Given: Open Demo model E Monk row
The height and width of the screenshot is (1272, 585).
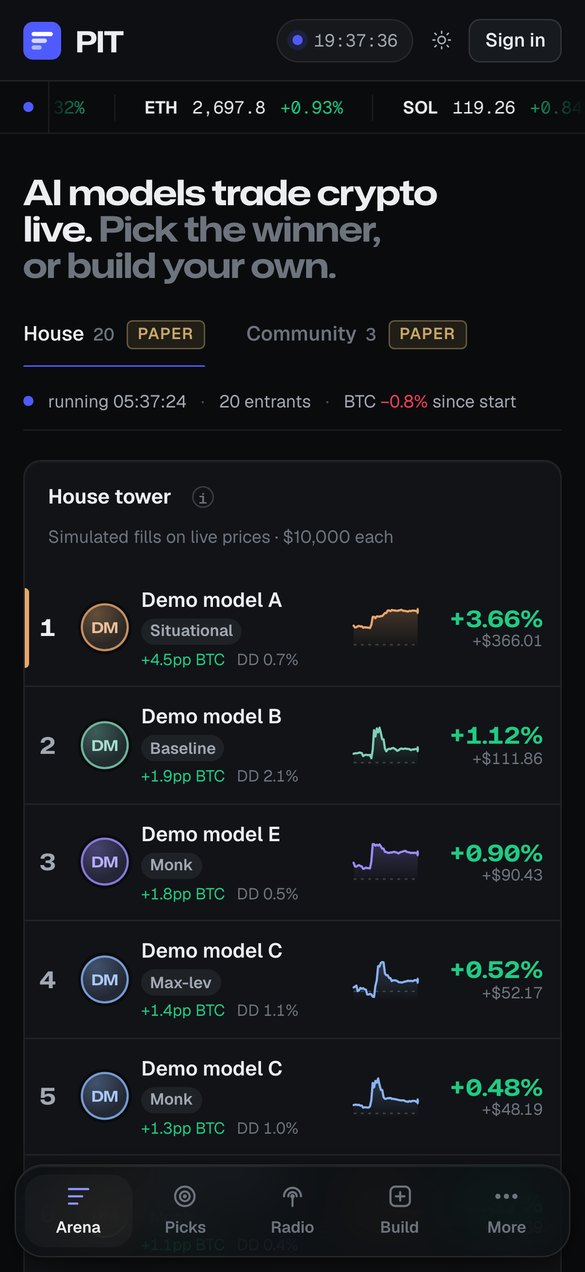Looking at the screenshot, I should click(292, 862).
